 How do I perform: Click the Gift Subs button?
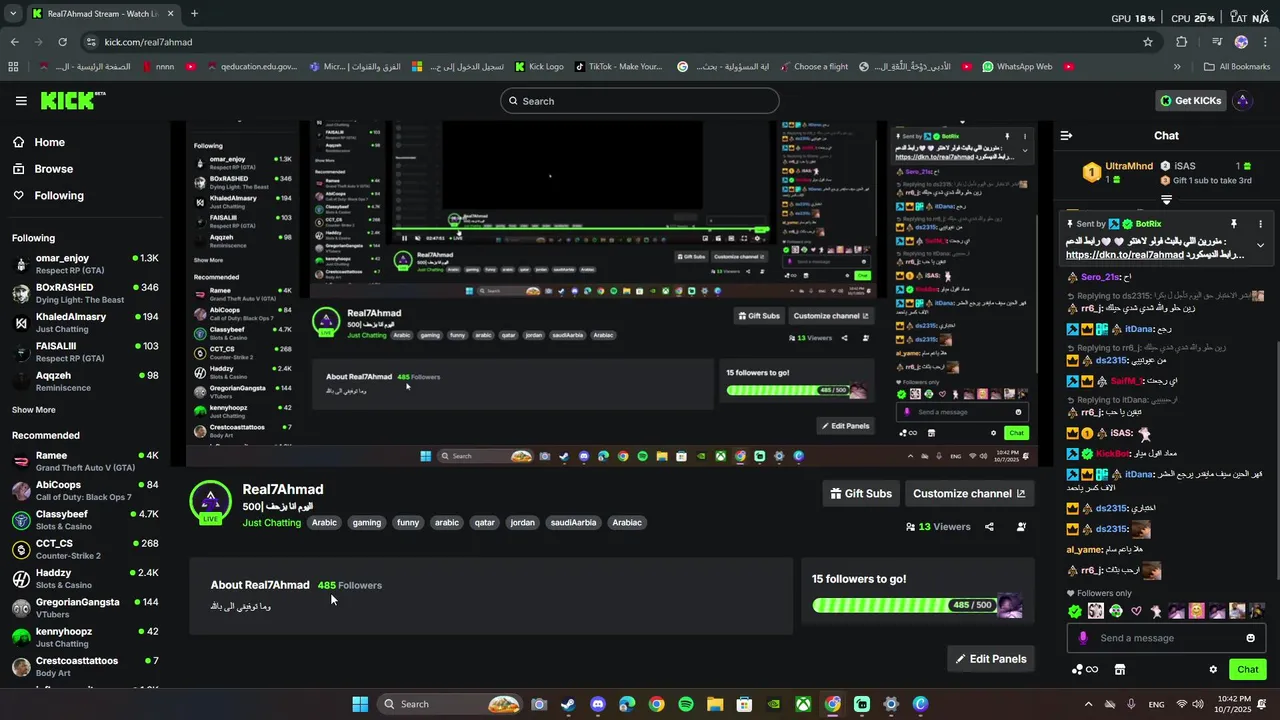pyautogui.click(x=861, y=493)
